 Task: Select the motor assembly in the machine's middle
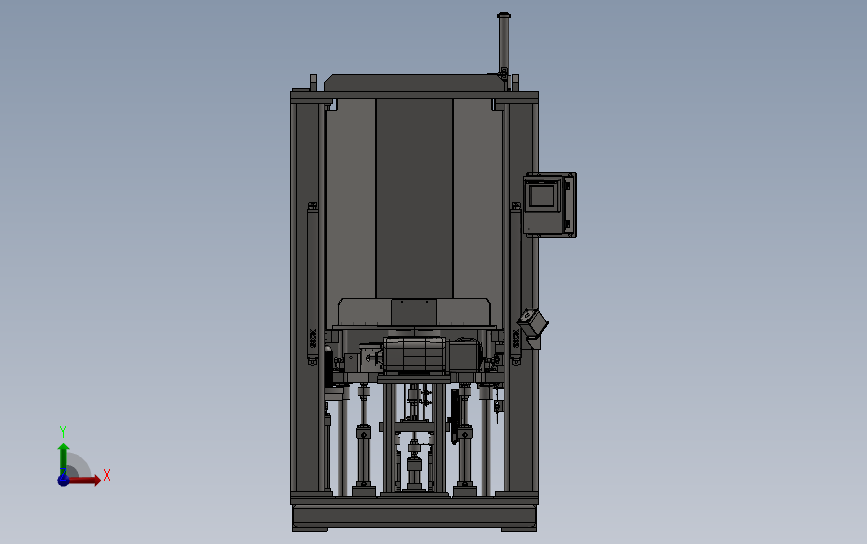414,354
